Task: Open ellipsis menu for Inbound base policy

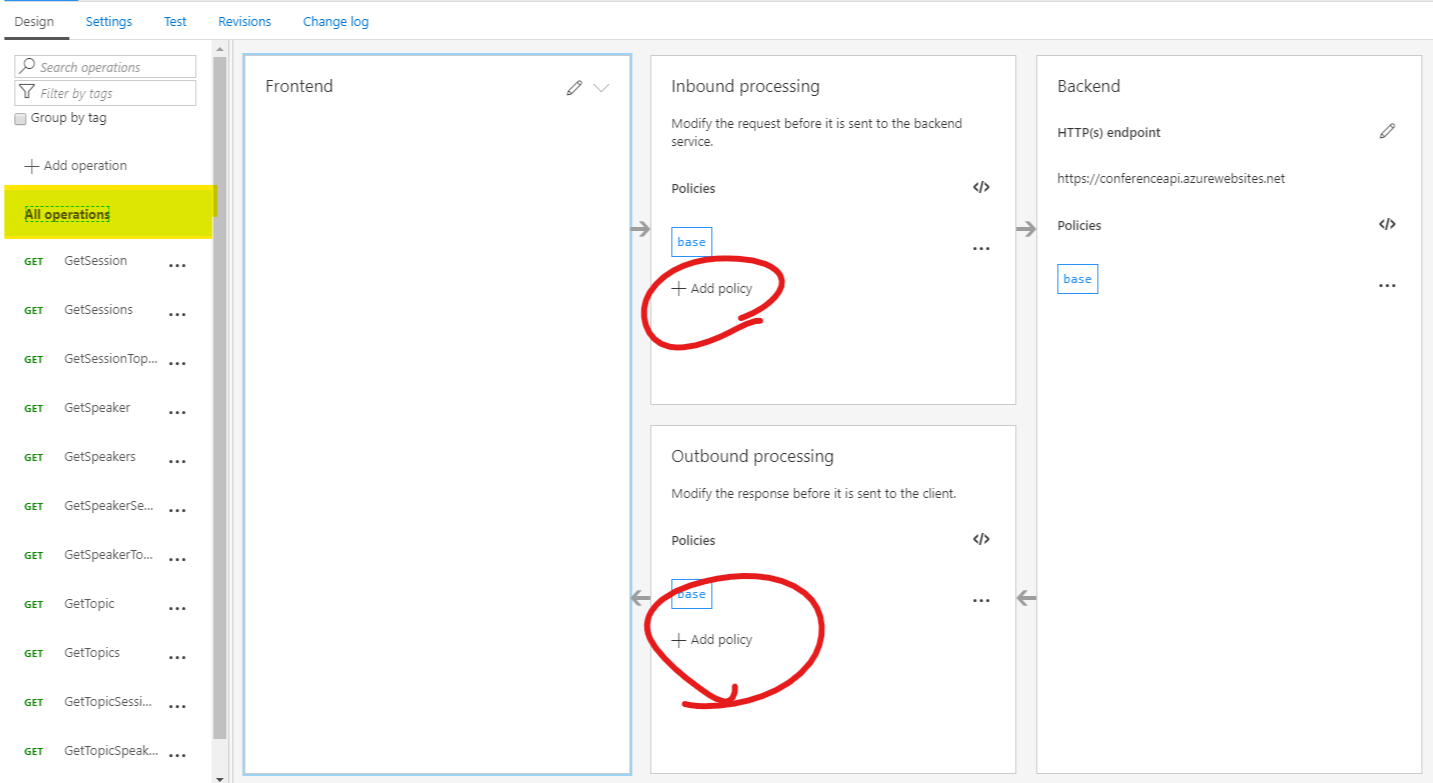Action: pyautogui.click(x=981, y=249)
